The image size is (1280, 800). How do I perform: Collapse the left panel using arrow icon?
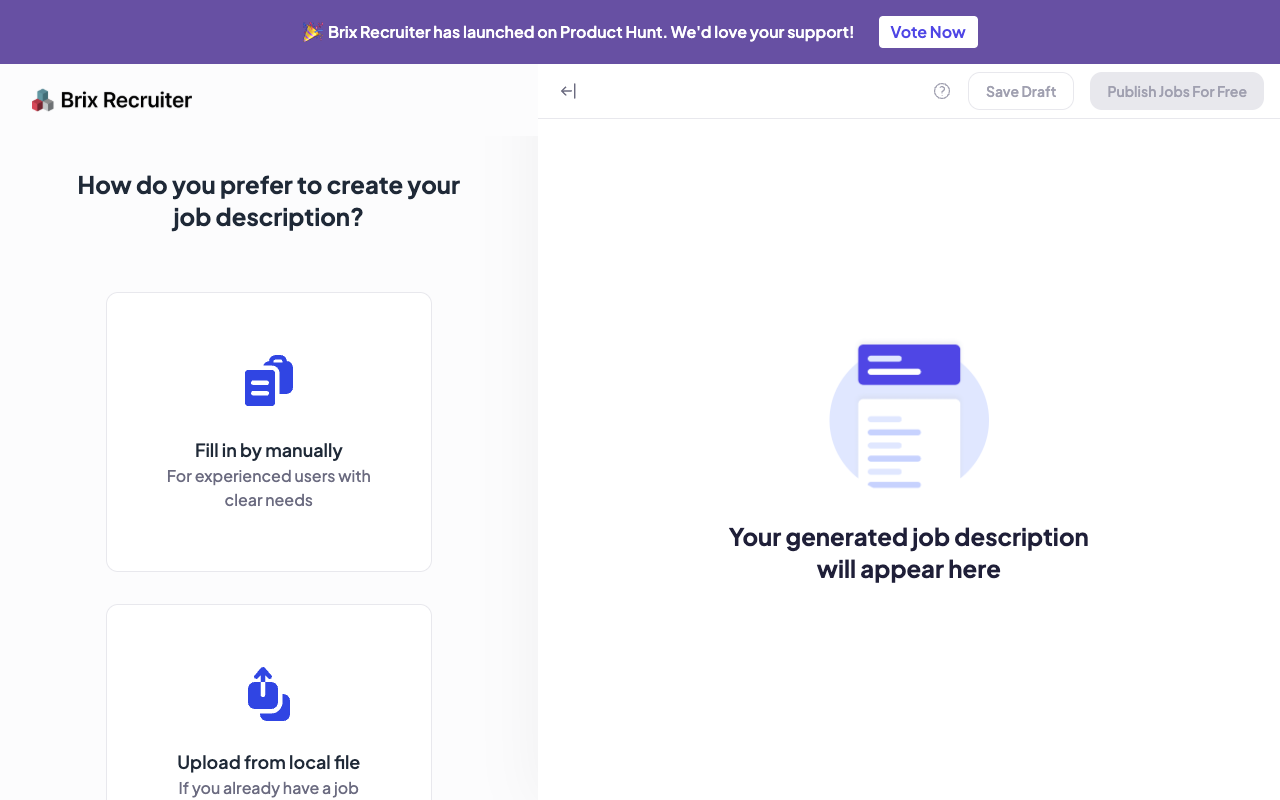point(568,91)
